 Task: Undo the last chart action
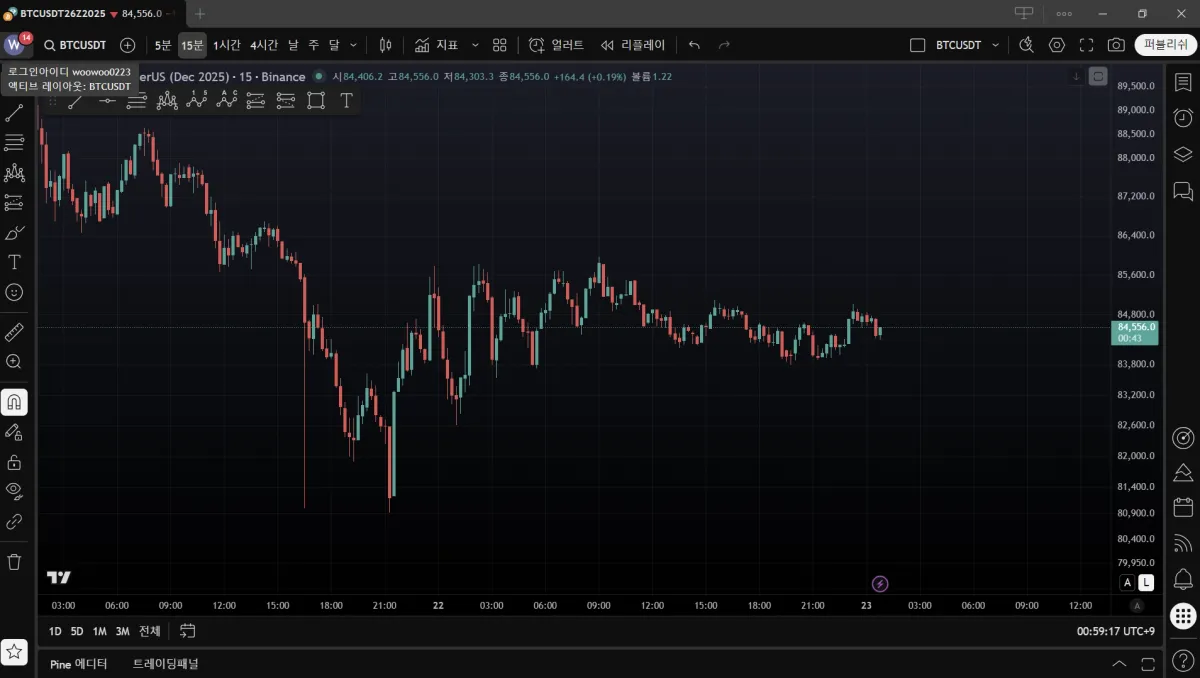click(x=694, y=45)
